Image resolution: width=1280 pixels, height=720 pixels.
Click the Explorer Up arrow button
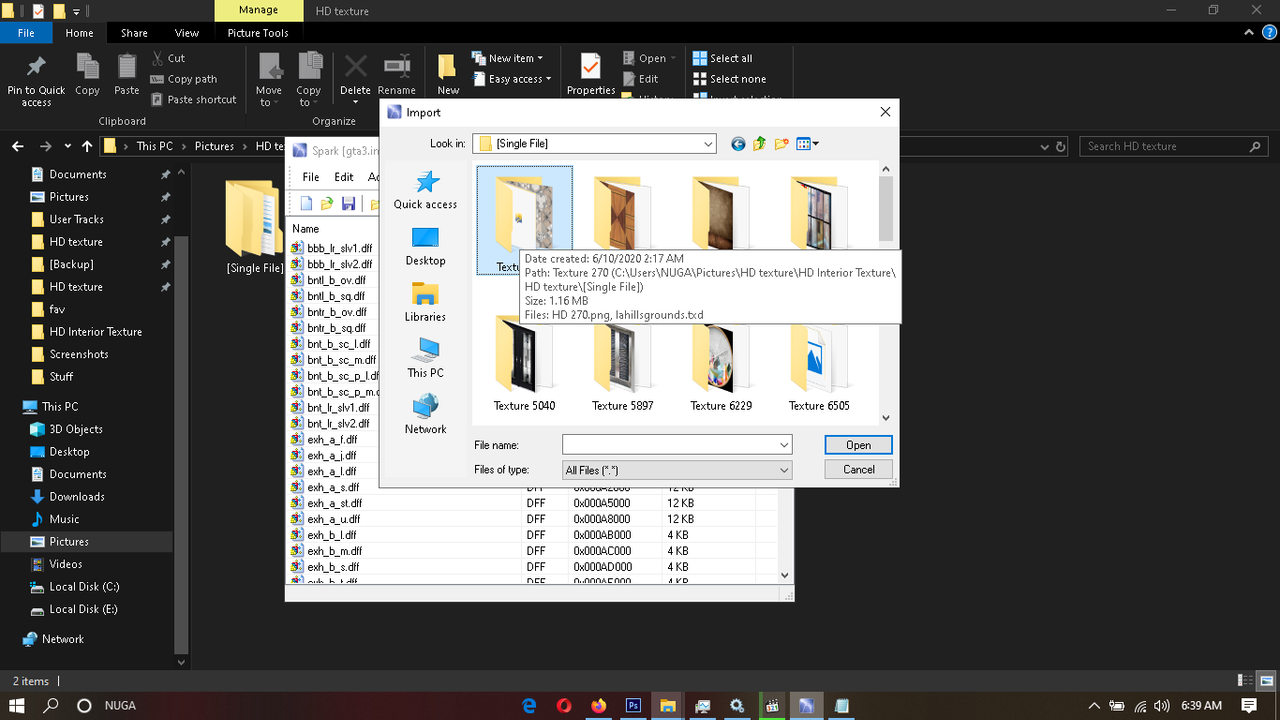tap(87, 146)
